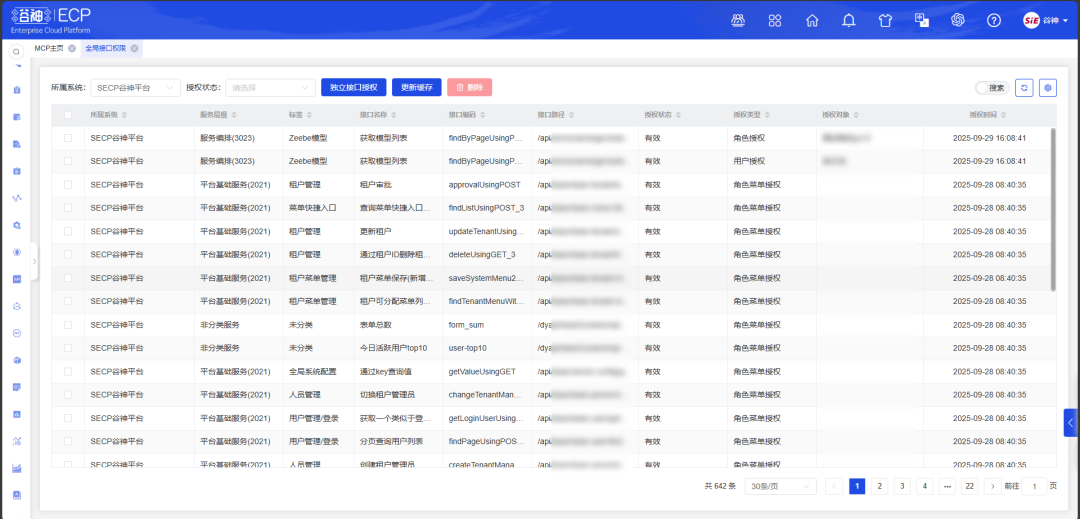Switch to the MCP主页 tab
This screenshot has height=519, width=1080.
coord(48,48)
